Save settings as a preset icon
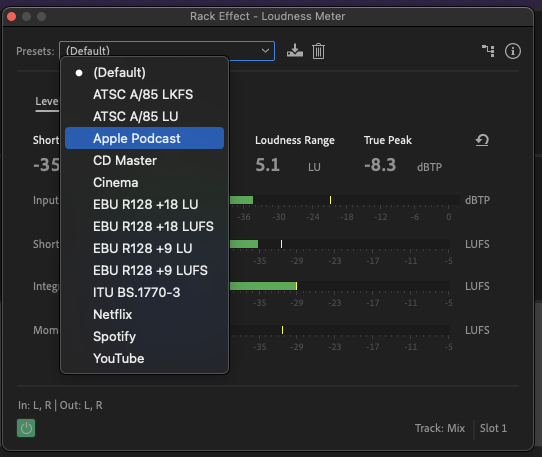Viewport: 542px width, 457px height. pos(295,51)
